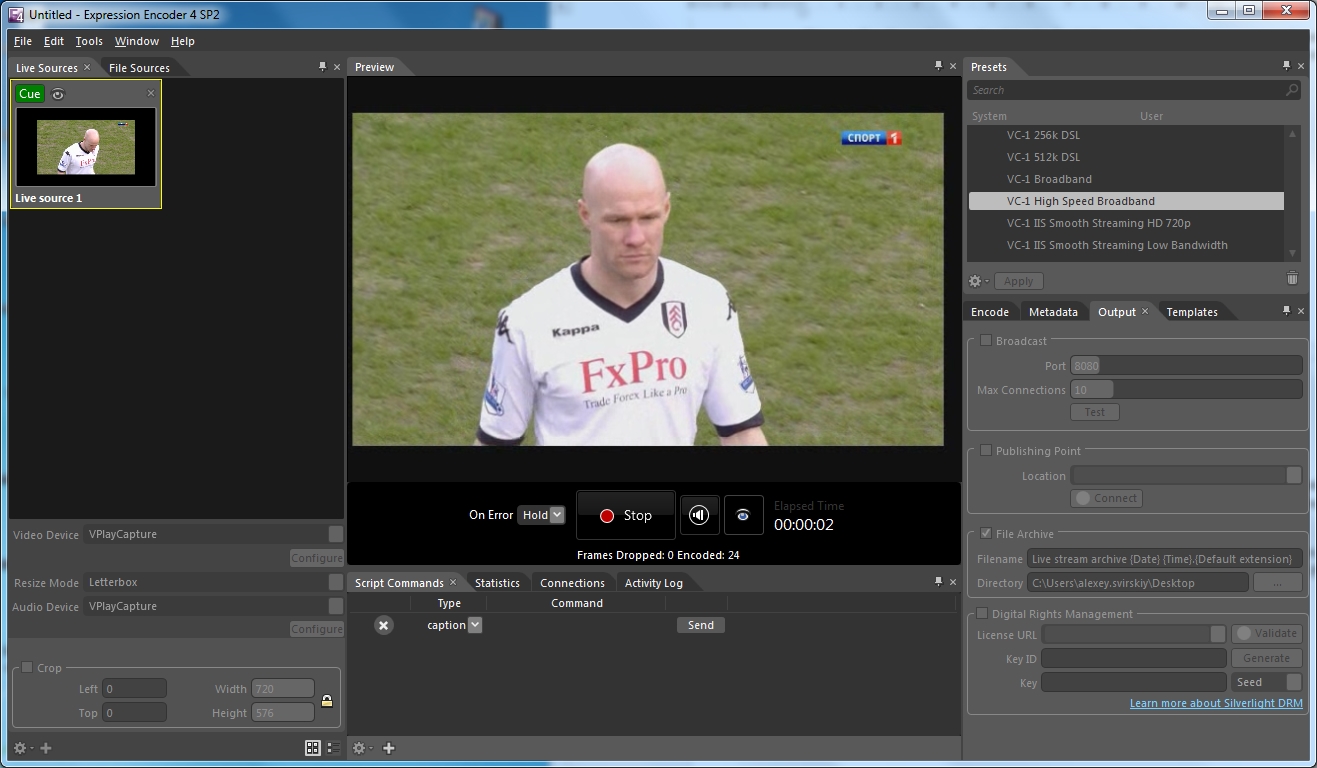
Task: Open the Resize Mode dropdown
Action: tap(336, 582)
